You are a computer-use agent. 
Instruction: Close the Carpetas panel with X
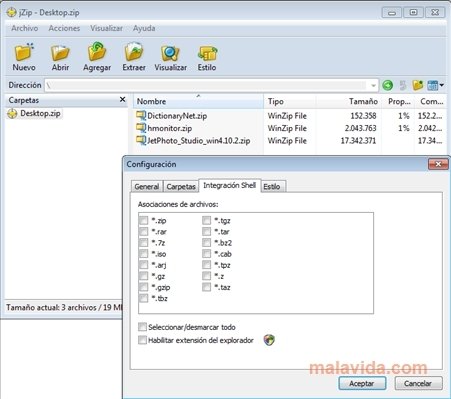point(122,100)
